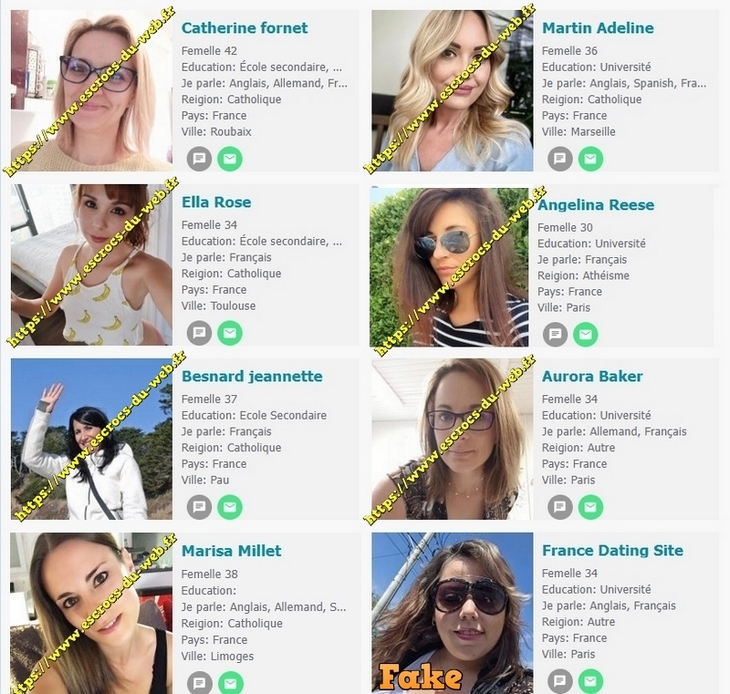Click mail icon under Angelina Reese
The width and height of the screenshot is (730, 694).
[585, 335]
